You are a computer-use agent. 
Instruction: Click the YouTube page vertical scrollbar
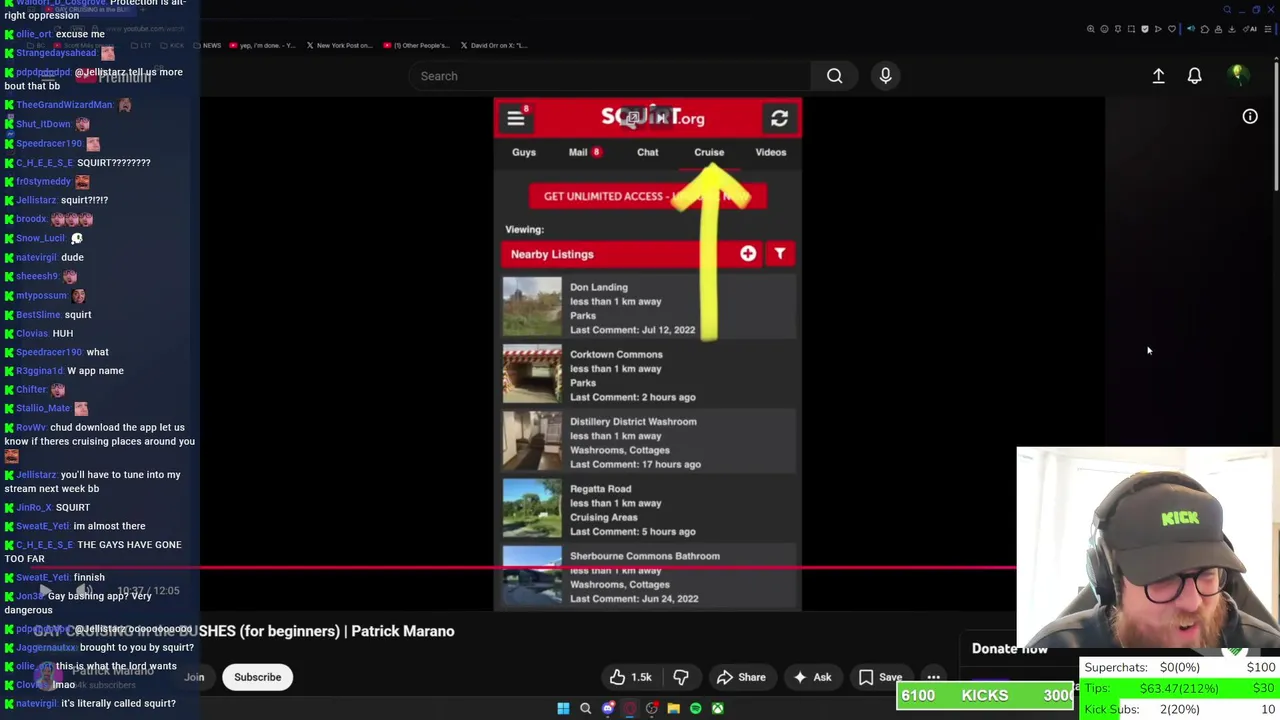pyautogui.click(x=1276, y=125)
